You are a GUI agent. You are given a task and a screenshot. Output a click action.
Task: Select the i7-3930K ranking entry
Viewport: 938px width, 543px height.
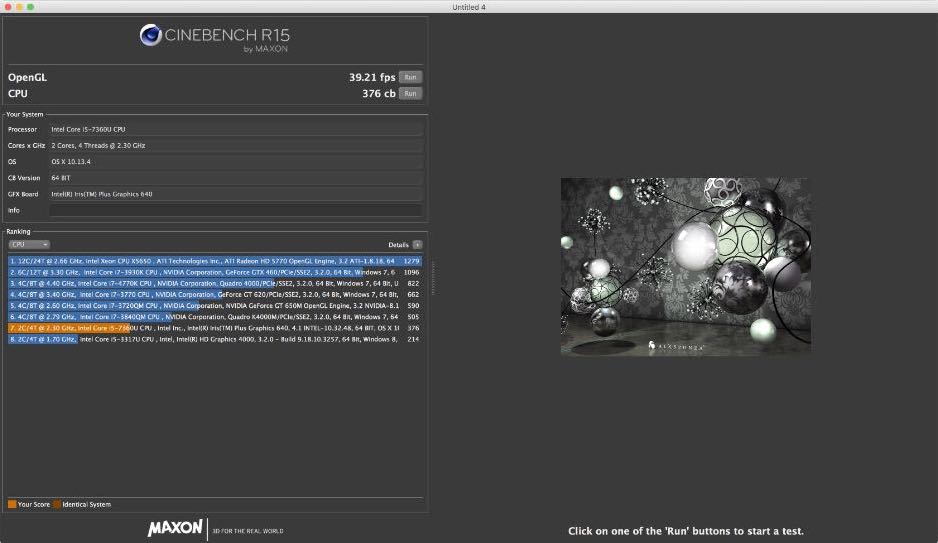[214, 272]
